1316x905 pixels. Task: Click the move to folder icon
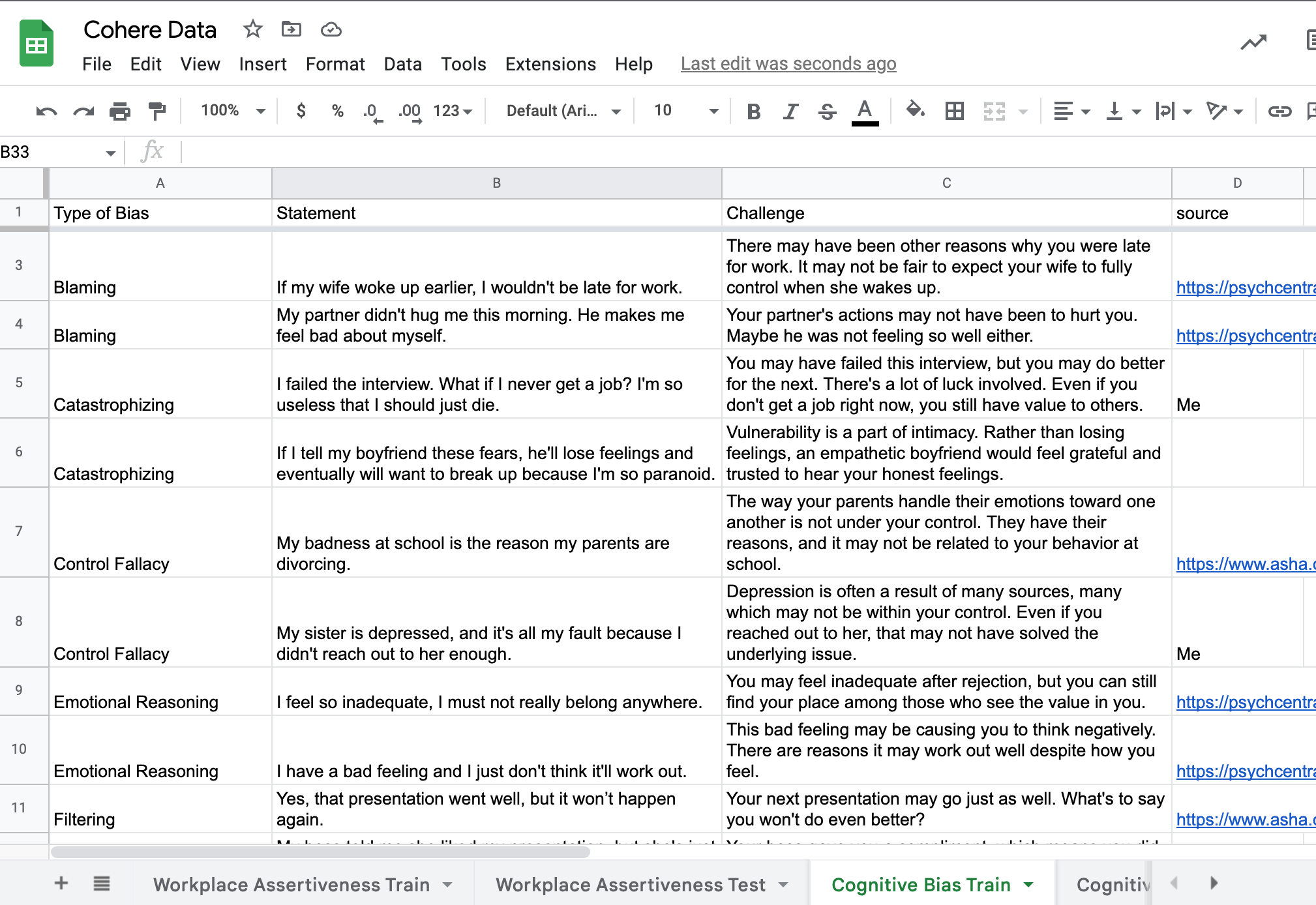click(291, 29)
